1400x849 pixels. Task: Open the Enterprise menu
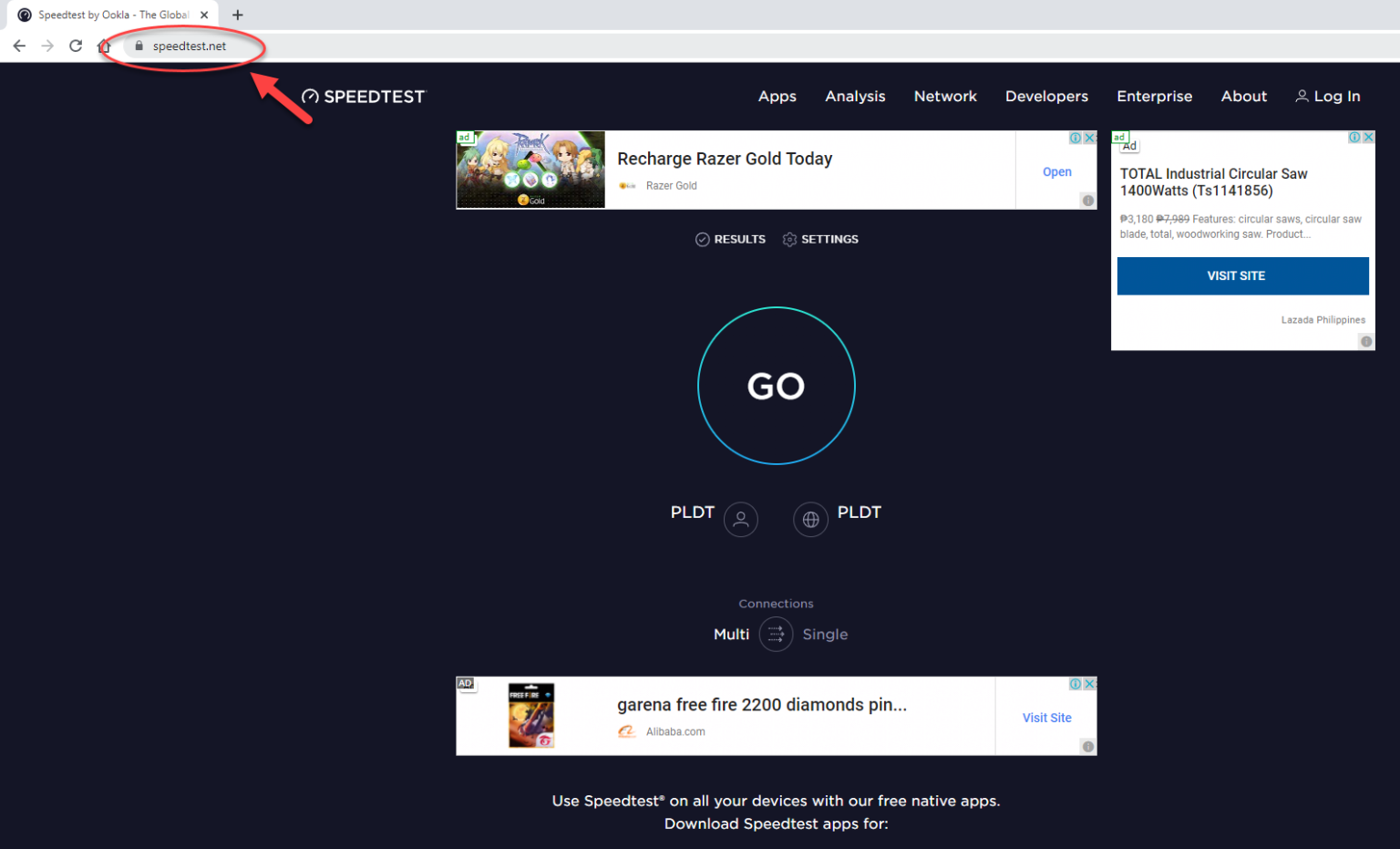1154,97
